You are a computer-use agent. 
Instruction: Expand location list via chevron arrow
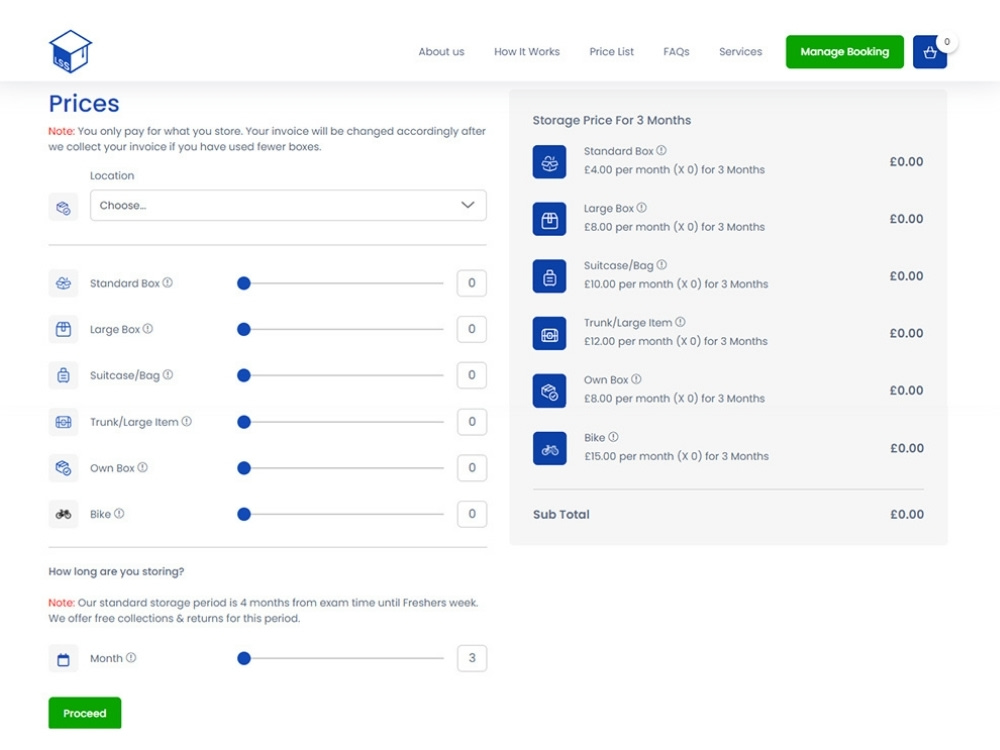[x=467, y=205]
